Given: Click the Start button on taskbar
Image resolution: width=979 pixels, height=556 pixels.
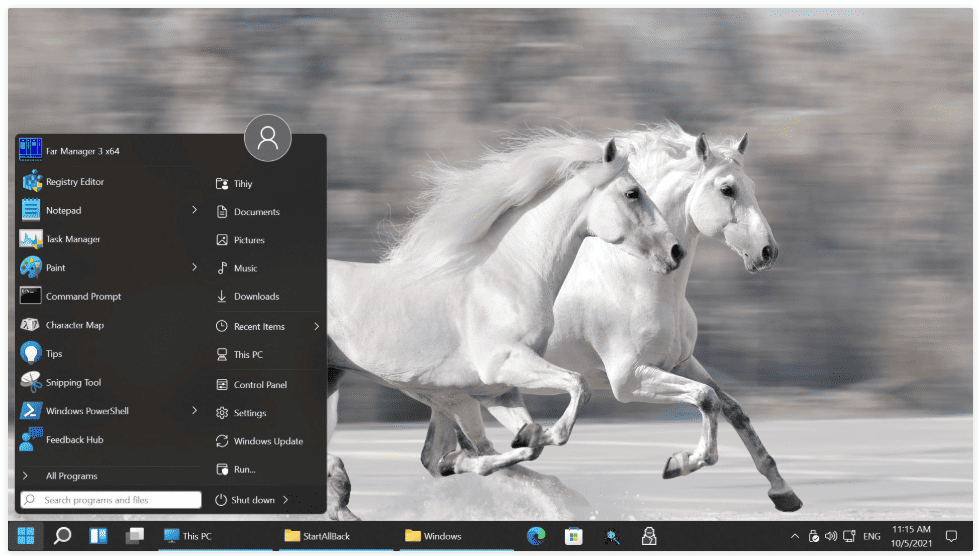Looking at the screenshot, I should coord(26,536).
